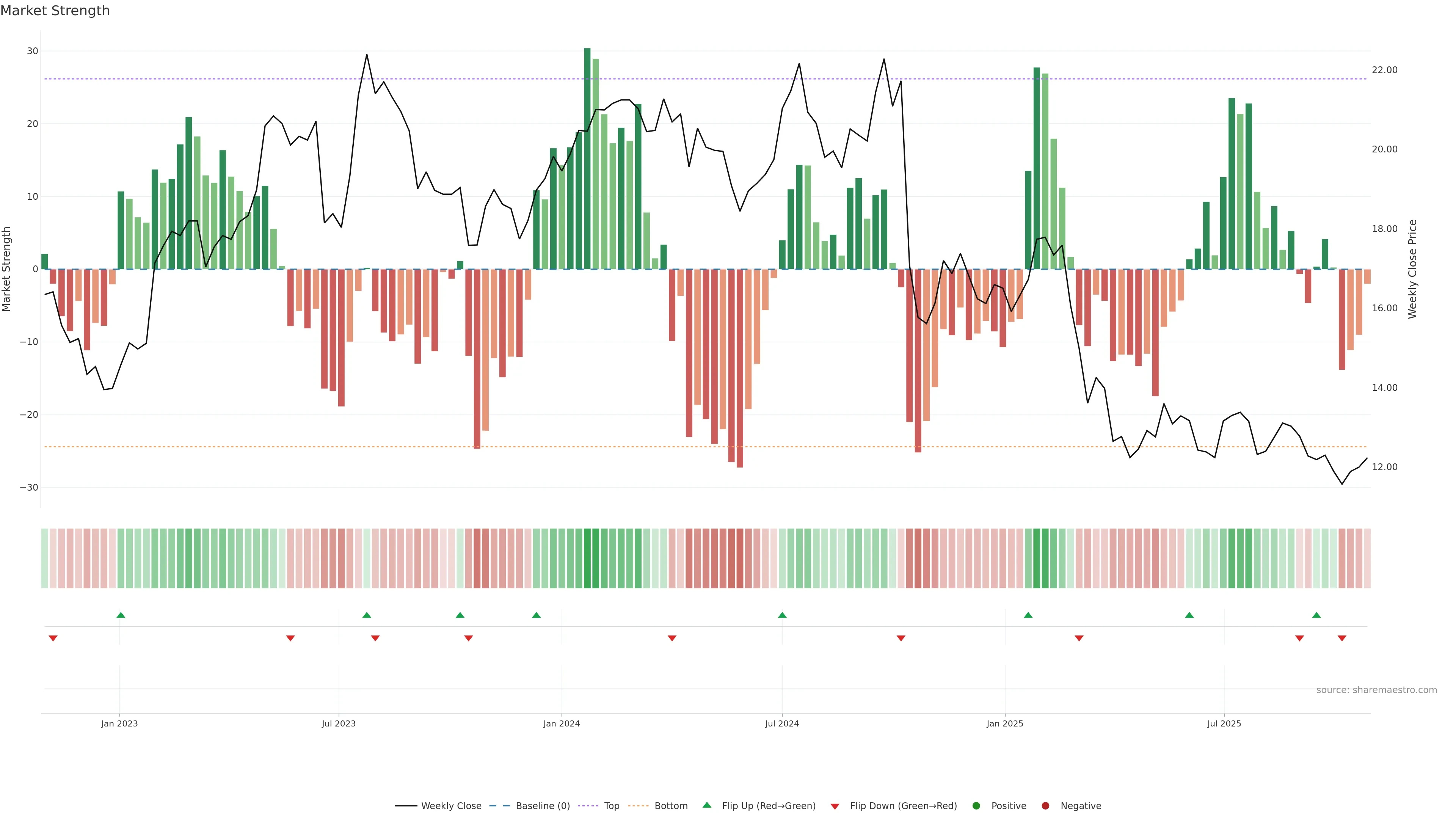Image resolution: width=1456 pixels, height=819 pixels.
Task: Click the Weekly Close Price axis title
Action: click(1412, 269)
